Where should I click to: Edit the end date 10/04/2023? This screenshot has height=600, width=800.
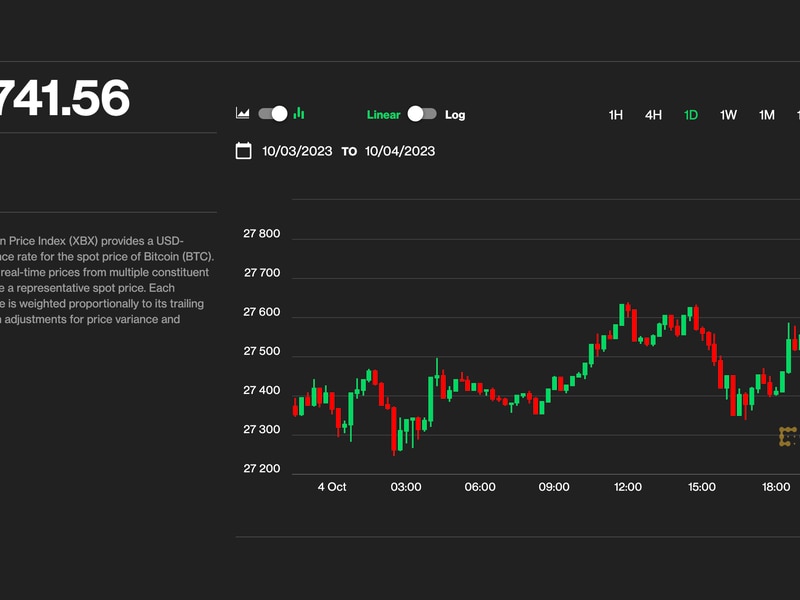coord(400,152)
